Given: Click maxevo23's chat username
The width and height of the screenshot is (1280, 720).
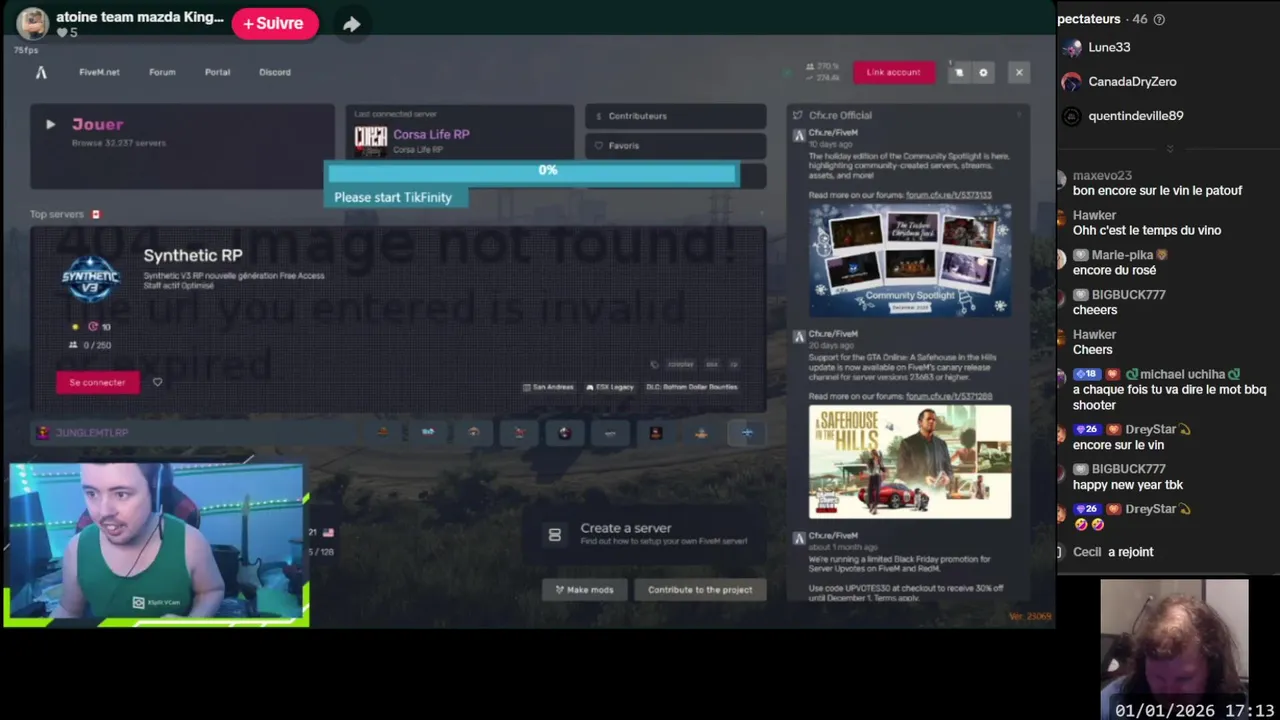Looking at the screenshot, I should coord(1102,175).
